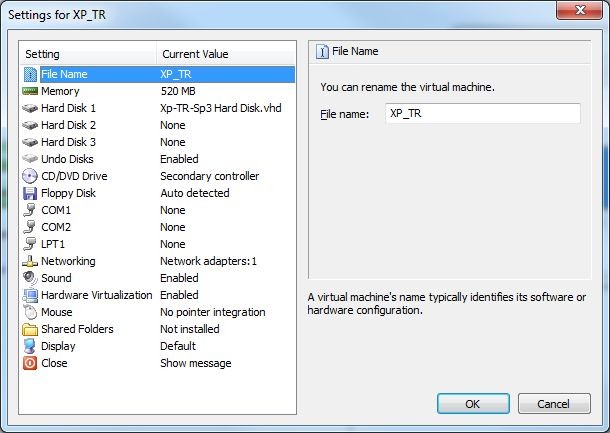This screenshot has height=433, width=610.
Task: Close the Settings for XP_TR dialog
Action: coord(578,10)
